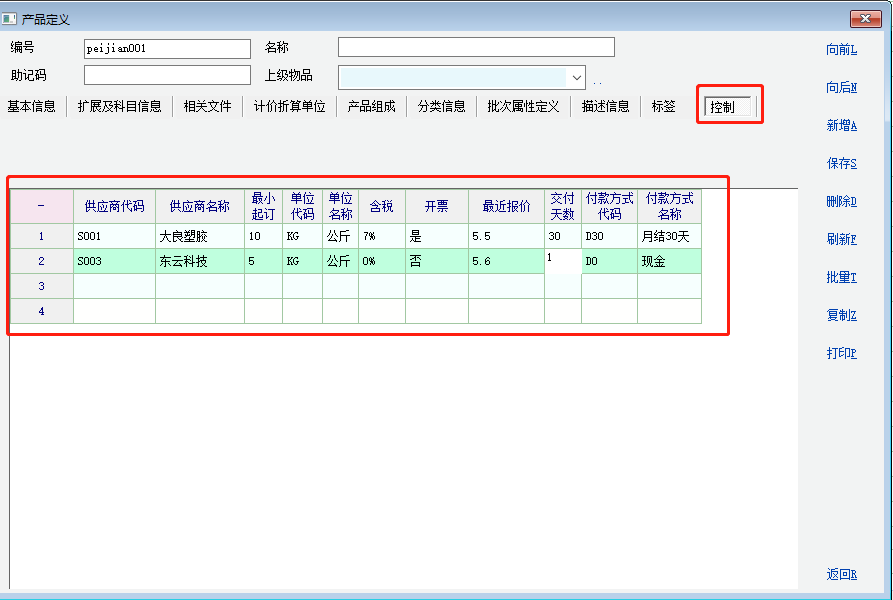Select the 大良塑胶 supplier name cell

pyautogui.click(x=199, y=237)
